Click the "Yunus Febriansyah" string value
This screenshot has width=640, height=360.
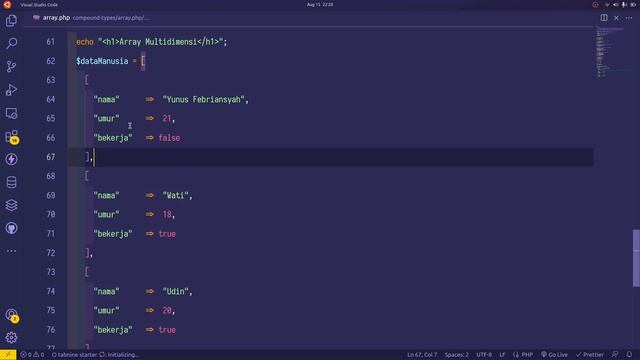(203, 99)
